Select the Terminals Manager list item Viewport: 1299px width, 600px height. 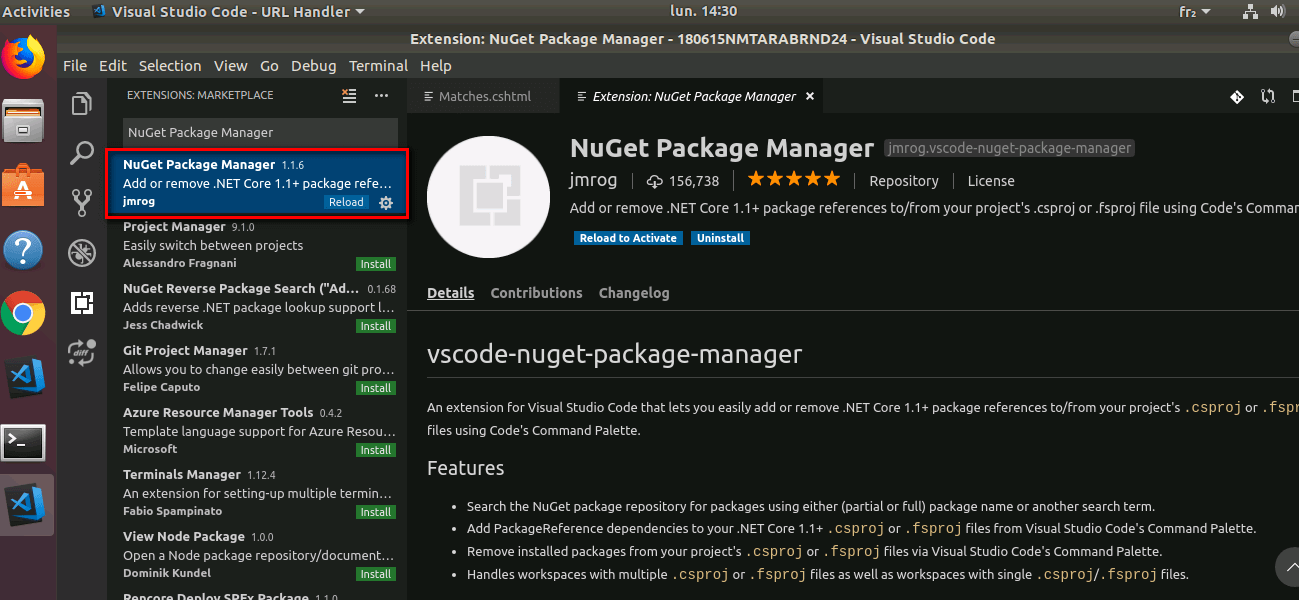(257, 493)
